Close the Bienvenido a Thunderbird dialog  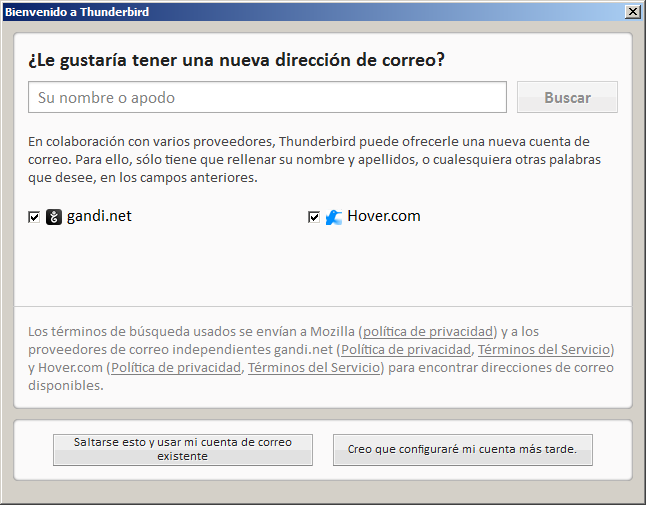pos(633,12)
